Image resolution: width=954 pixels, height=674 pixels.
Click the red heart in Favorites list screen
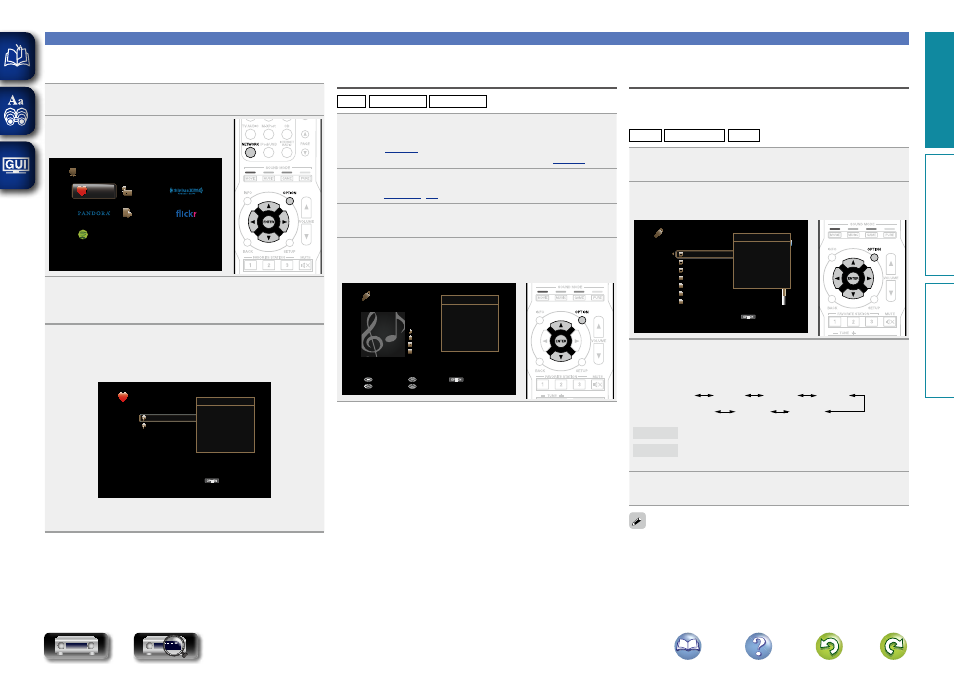[123, 397]
